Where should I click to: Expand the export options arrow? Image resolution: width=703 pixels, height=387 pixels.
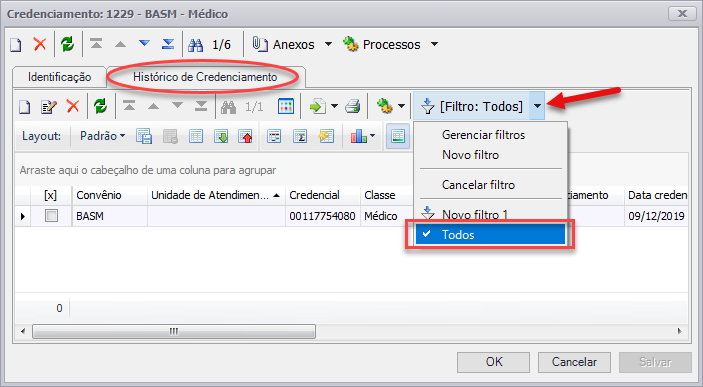pos(334,107)
